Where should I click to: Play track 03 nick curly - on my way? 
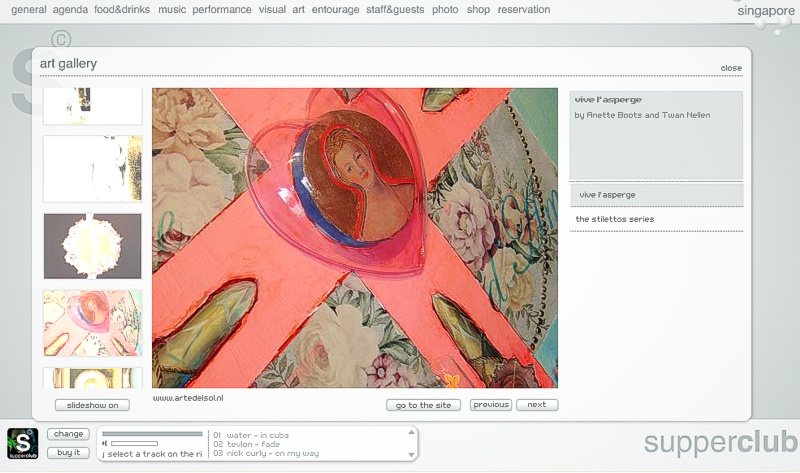[266, 453]
